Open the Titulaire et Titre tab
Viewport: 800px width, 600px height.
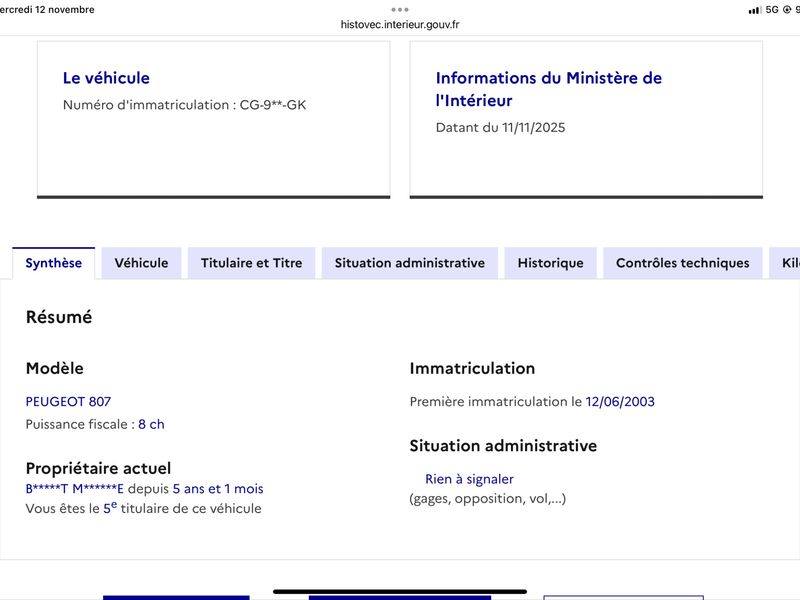click(252, 263)
